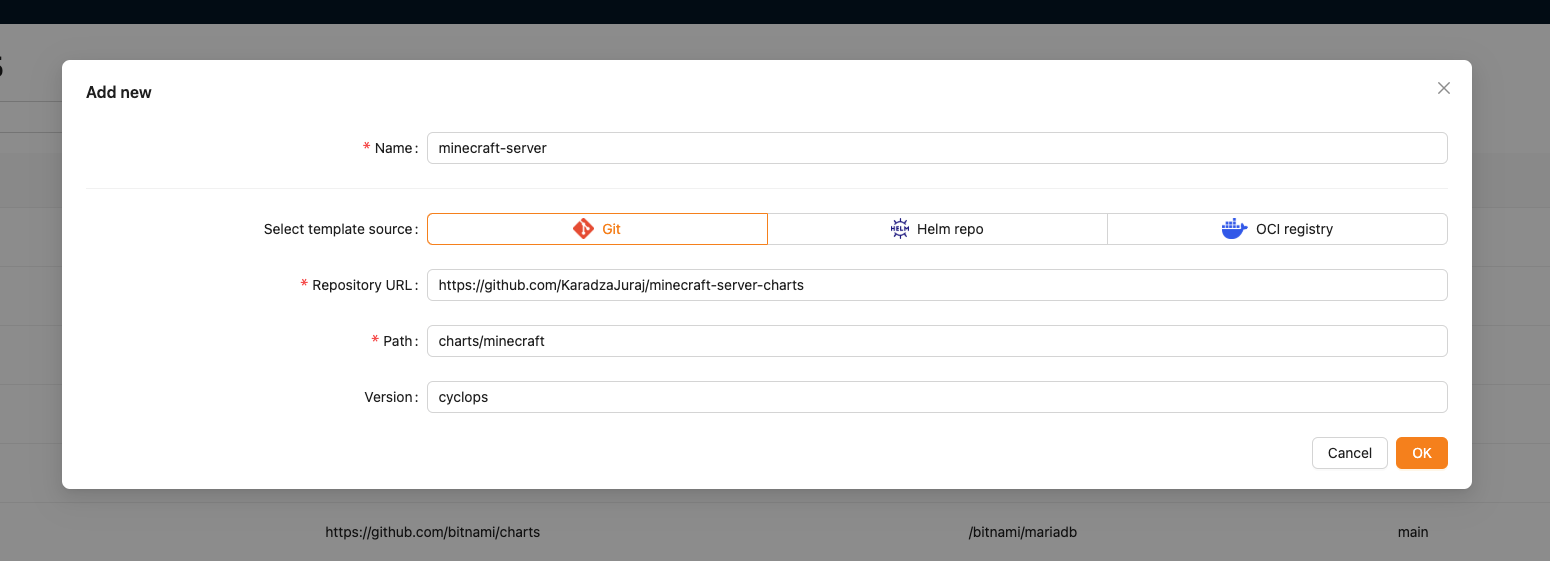Select Git as the template source
The height and width of the screenshot is (561, 1550).
597,229
